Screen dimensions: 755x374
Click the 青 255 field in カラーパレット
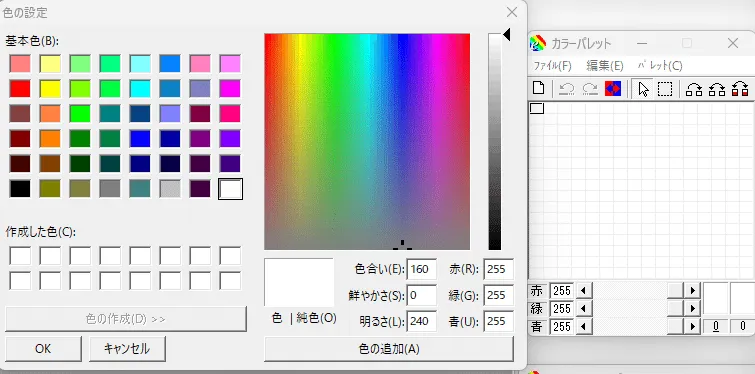pyautogui.click(x=562, y=327)
